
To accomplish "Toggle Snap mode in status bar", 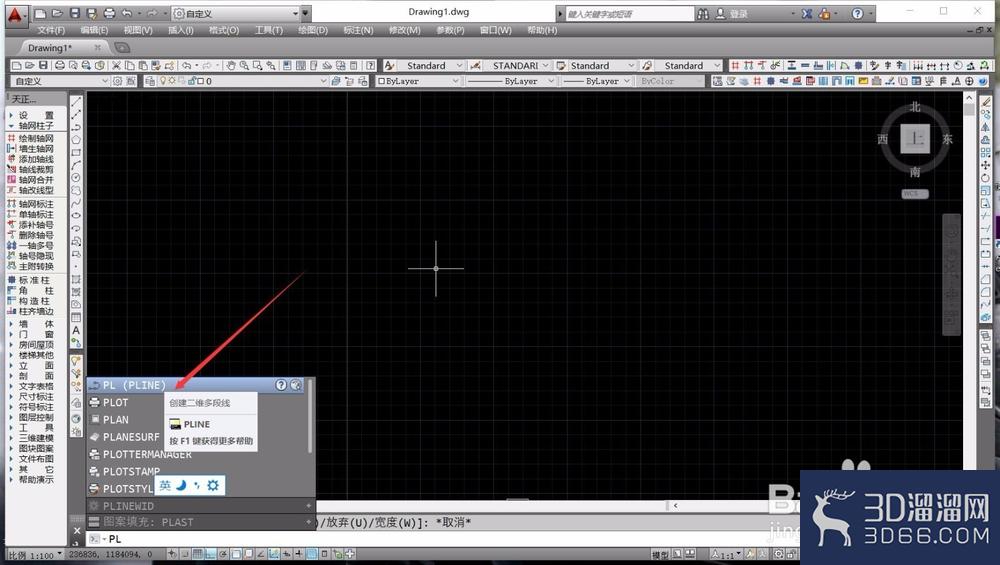I will [185, 554].
